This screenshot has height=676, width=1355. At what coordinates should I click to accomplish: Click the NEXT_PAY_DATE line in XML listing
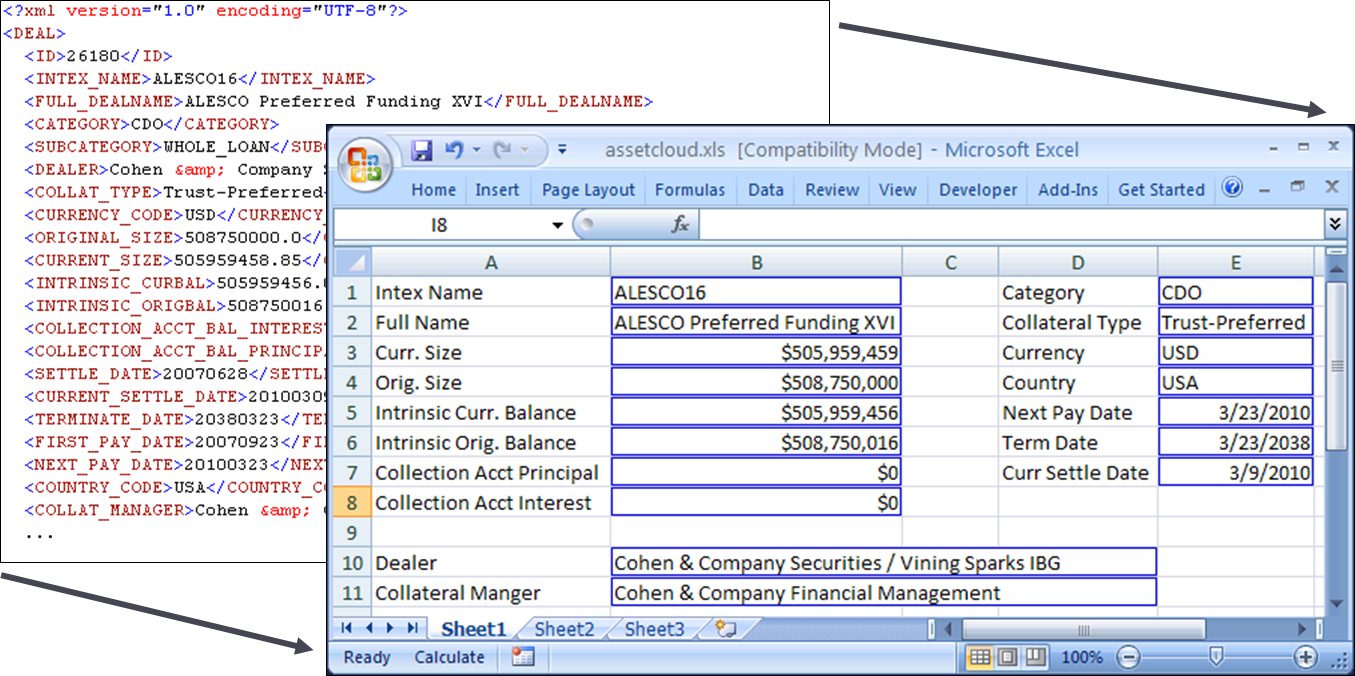[177, 465]
